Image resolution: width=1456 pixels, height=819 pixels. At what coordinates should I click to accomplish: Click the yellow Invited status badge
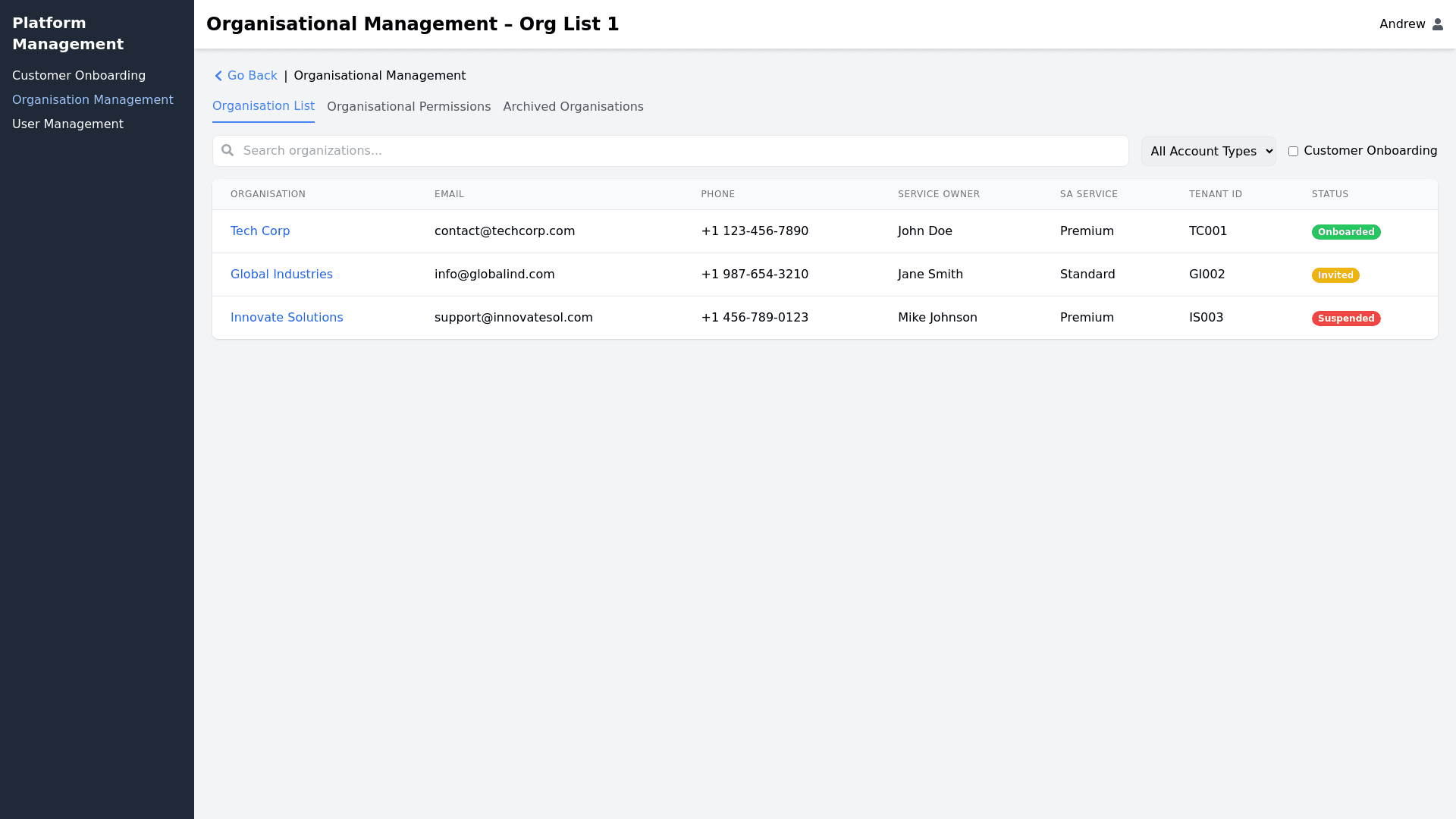[x=1335, y=275]
